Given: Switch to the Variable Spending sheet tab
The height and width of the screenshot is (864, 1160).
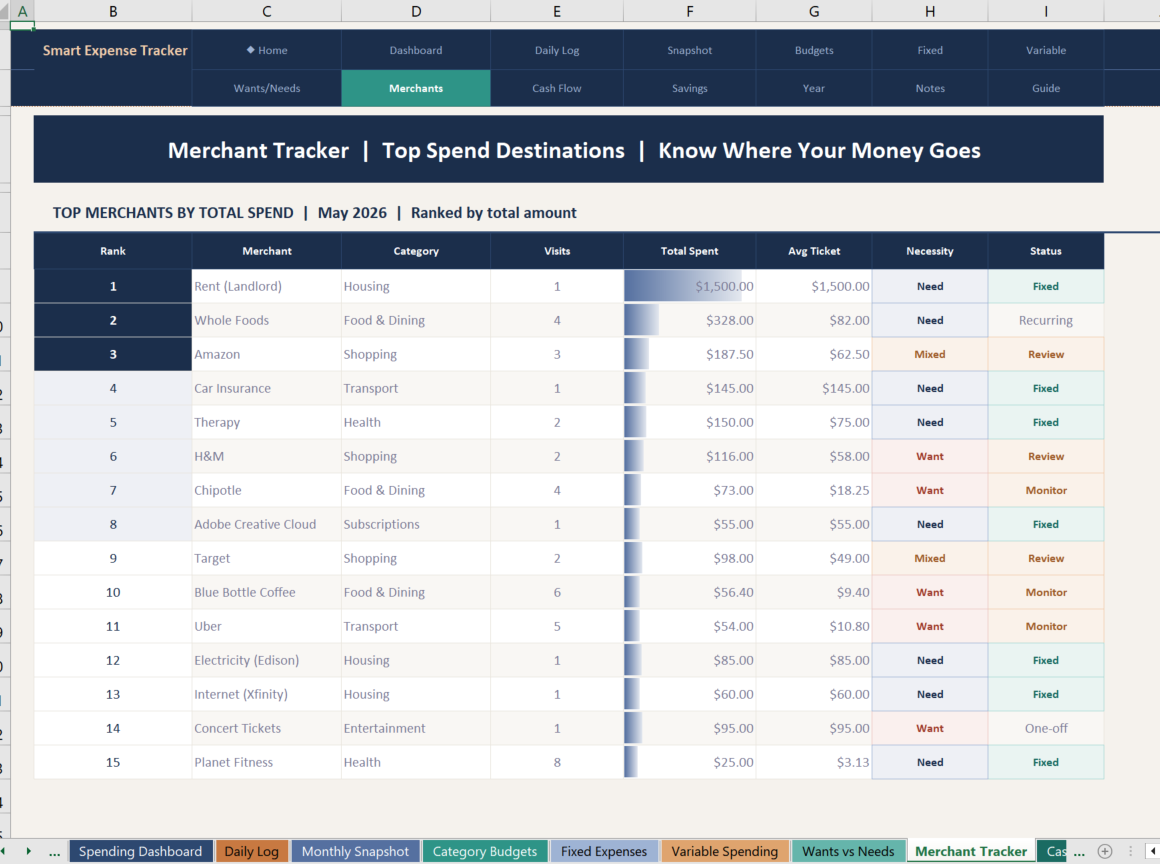Looking at the screenshot, I should point(724,851).
